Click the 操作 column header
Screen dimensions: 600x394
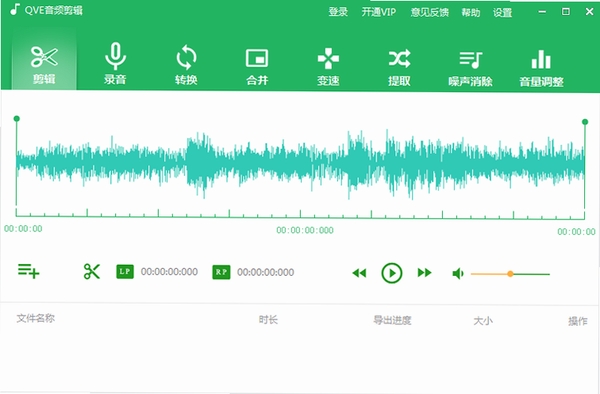[577, 321]
